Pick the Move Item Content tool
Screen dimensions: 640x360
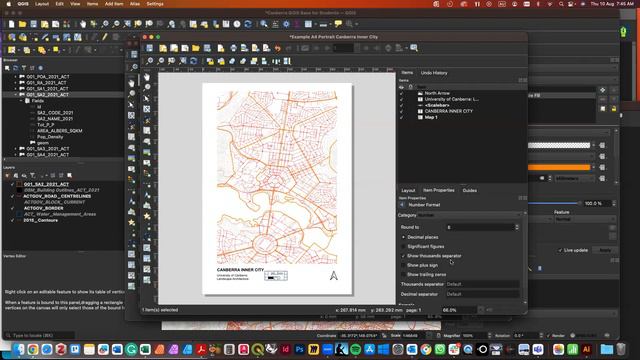pos(147,109)
